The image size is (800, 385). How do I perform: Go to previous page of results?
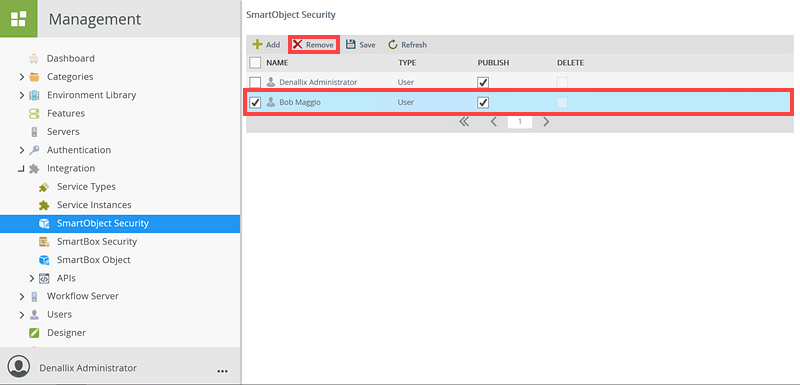tap(493, 122)
